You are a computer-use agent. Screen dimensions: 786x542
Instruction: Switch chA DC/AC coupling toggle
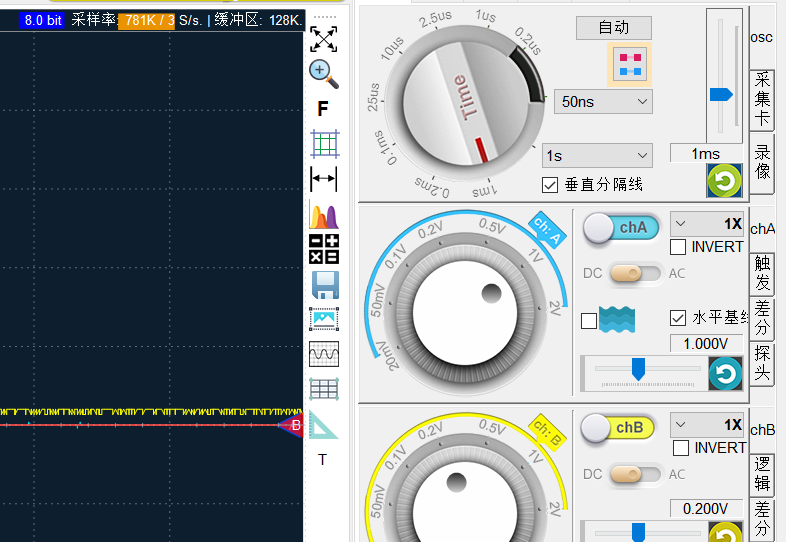click(x=635, y=274)
